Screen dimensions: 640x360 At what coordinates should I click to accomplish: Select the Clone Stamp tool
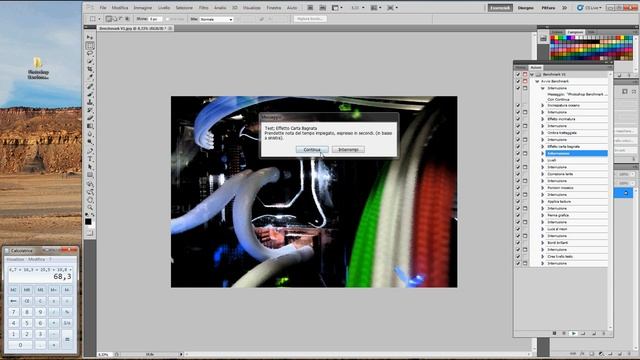pyautogui.click(x=90, y=102)
